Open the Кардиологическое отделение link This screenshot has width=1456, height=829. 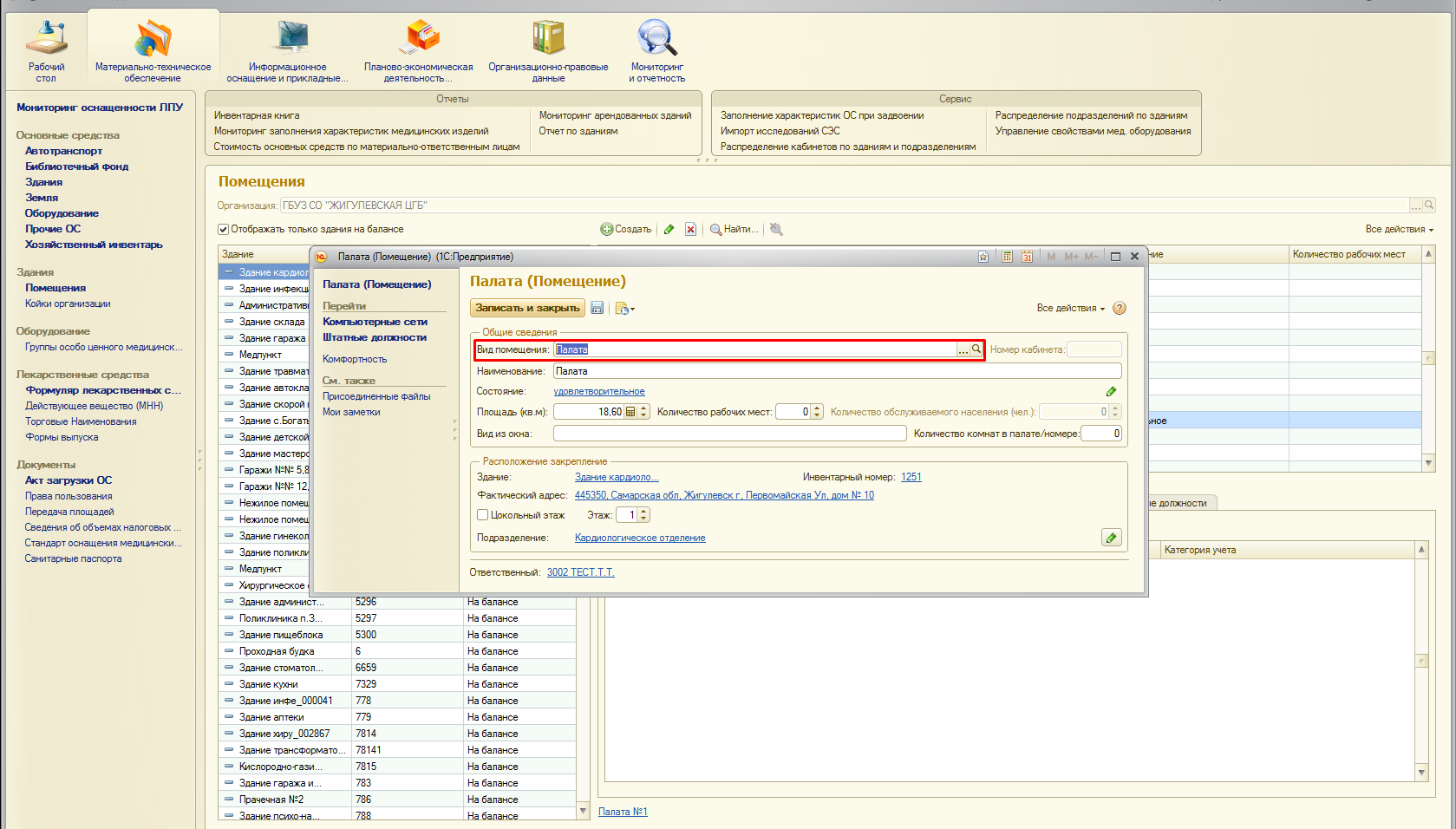click(640, 538)
